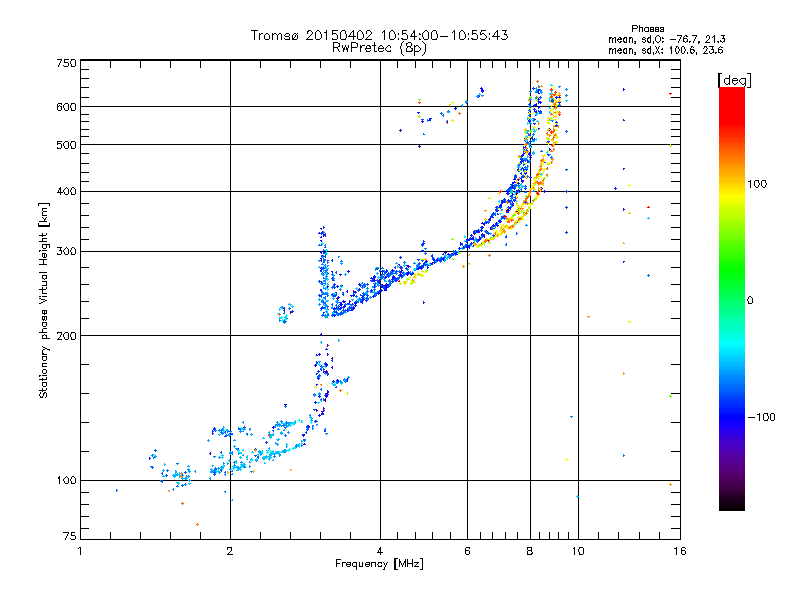Click the y-axis tick label '750'

click(66, 63)
